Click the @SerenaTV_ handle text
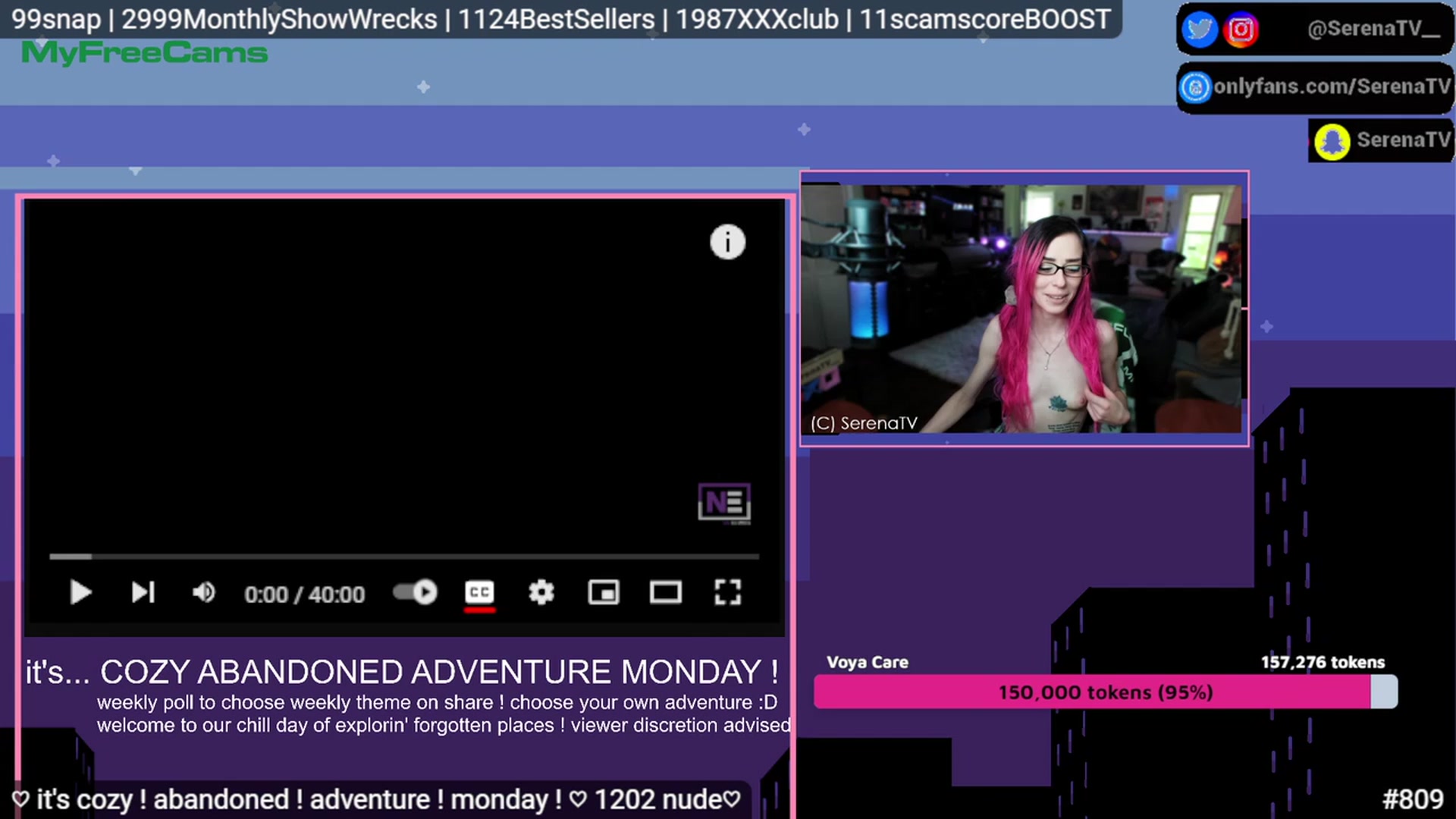This screenshot has height=819, width=1456. pos(1373,30)
